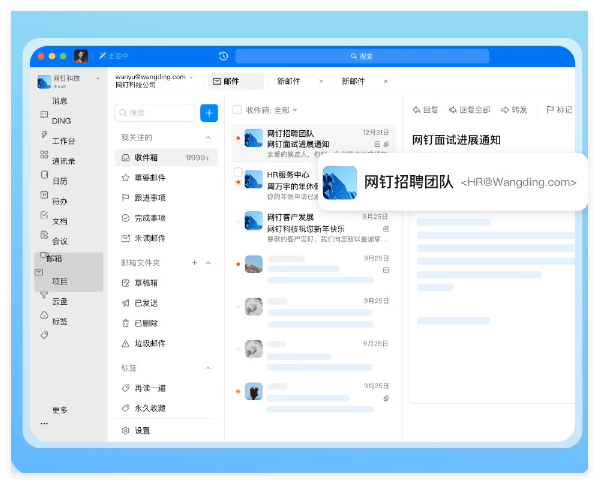Click 网钉招聘团队 avatar in sender popup card

340,183
